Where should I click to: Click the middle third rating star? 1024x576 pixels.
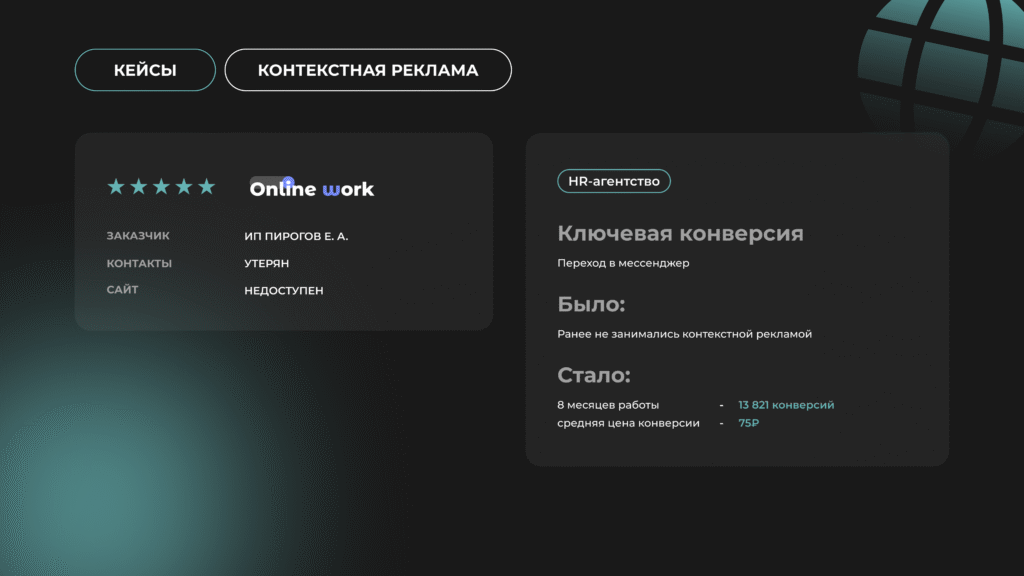tap(161, 187)
